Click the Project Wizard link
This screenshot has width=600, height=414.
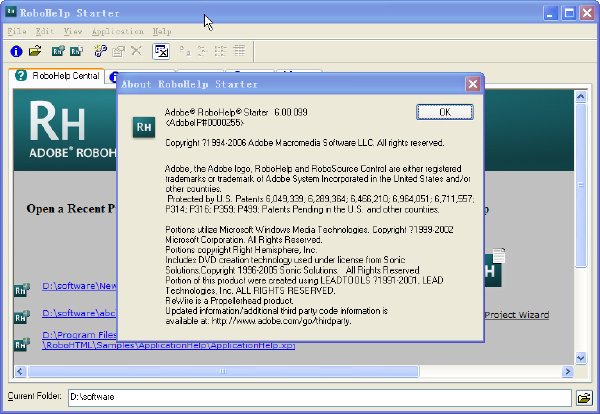517,315
